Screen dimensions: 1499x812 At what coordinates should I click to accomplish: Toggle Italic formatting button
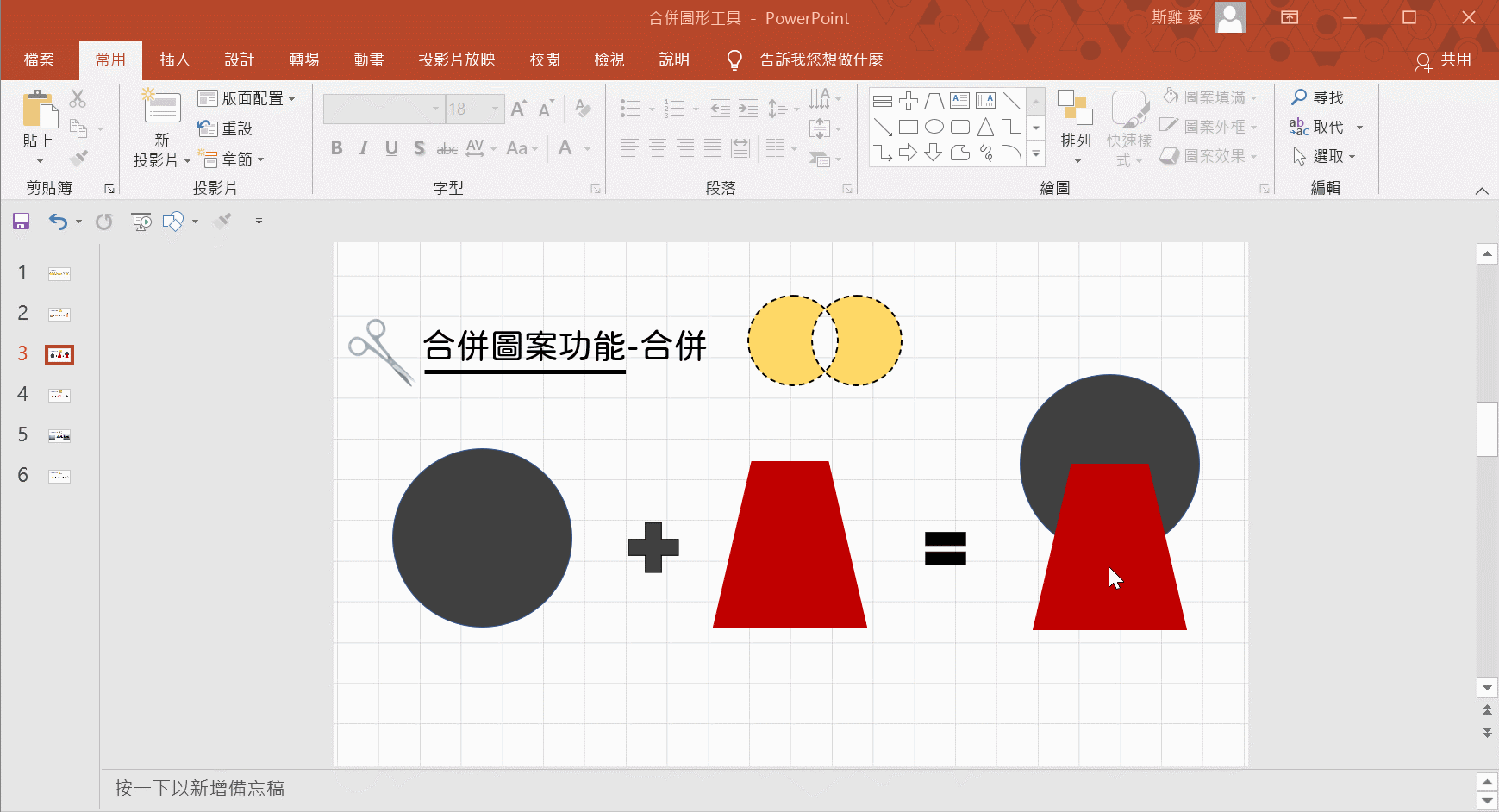coord(364,148)
